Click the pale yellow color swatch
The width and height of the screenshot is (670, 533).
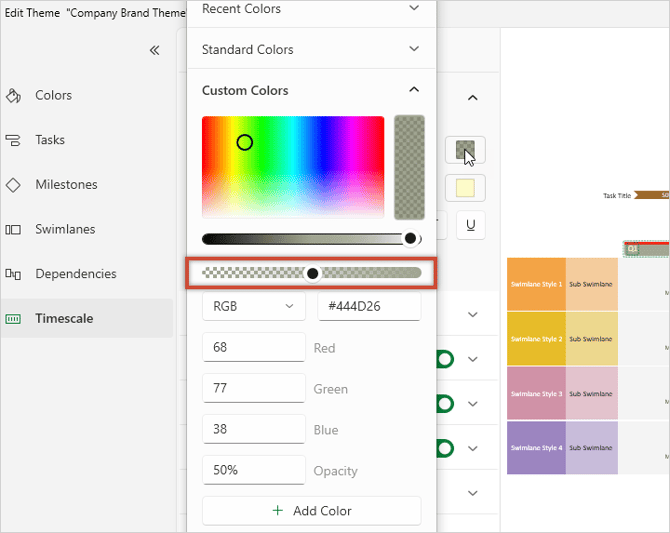pyautogui.click(x=465, y=188)
